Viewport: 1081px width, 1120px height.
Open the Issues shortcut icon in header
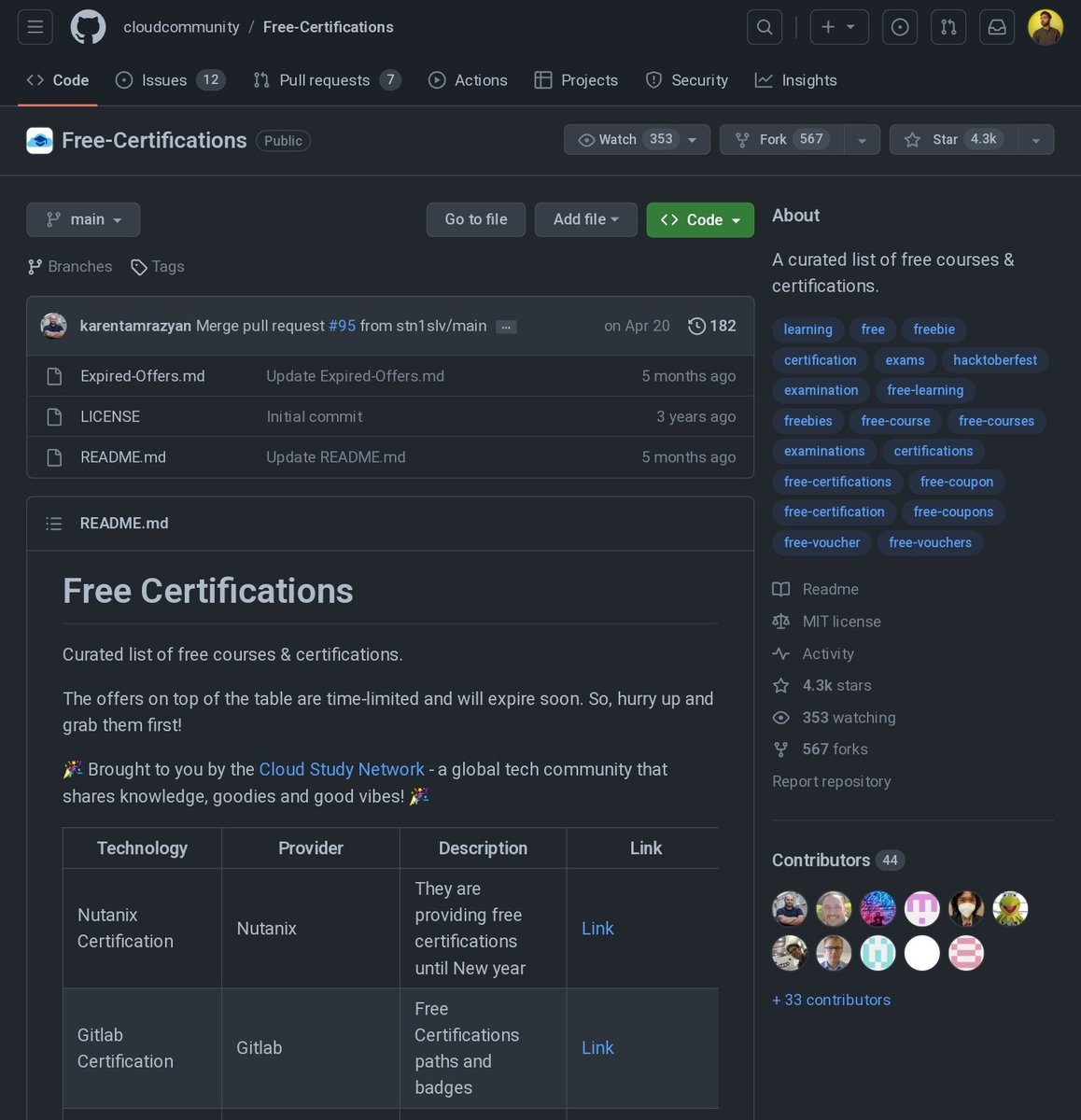(900, 27)
